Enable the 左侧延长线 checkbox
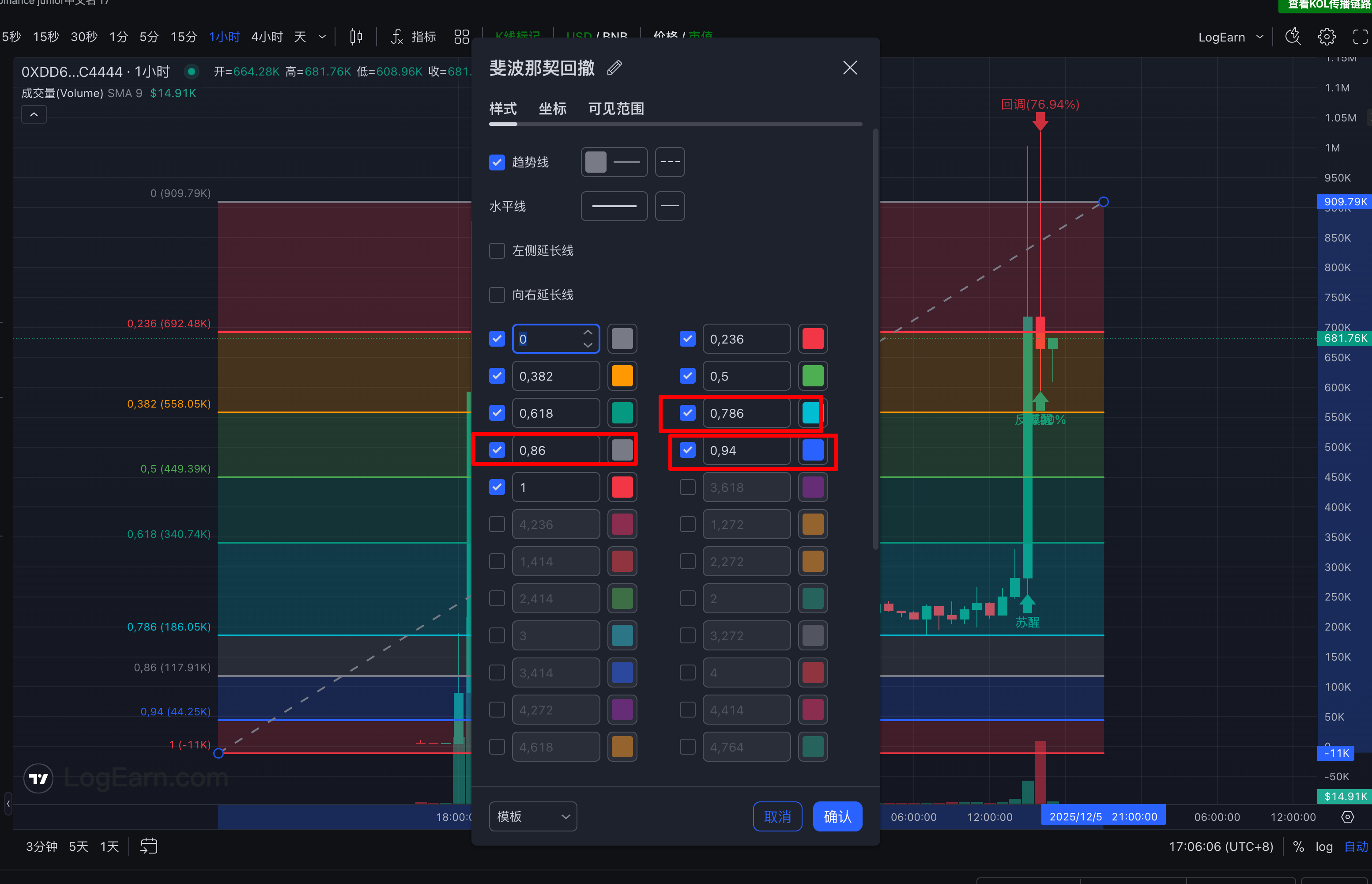The width and height of the screenshot is (1372, 884). point(497,251)
